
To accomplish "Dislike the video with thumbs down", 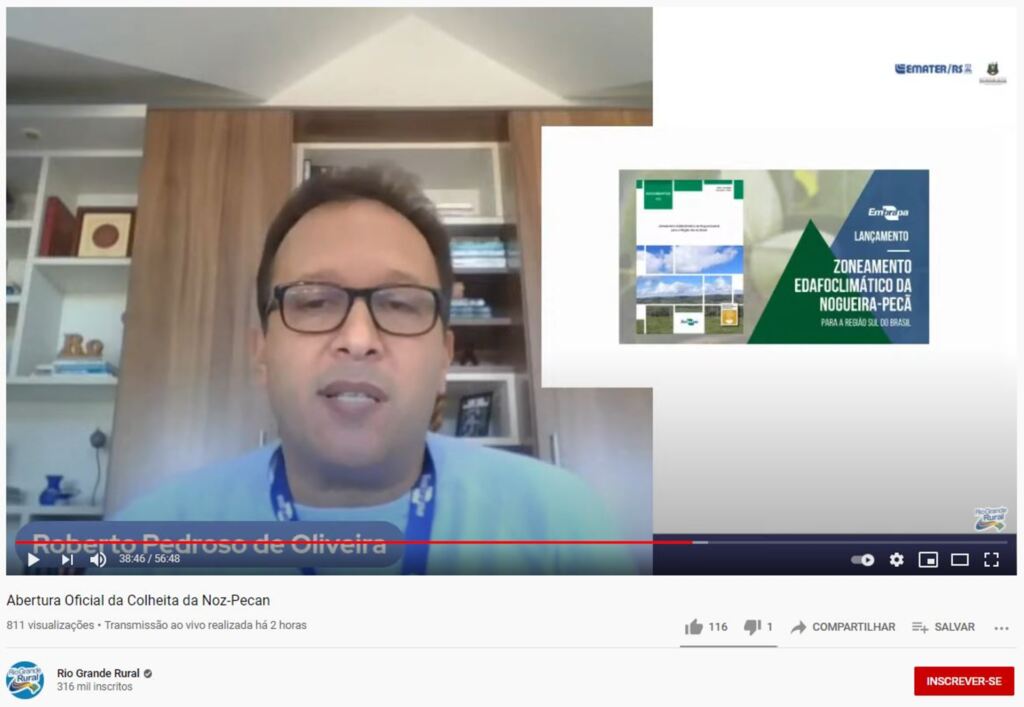I will tap(752, 627).
